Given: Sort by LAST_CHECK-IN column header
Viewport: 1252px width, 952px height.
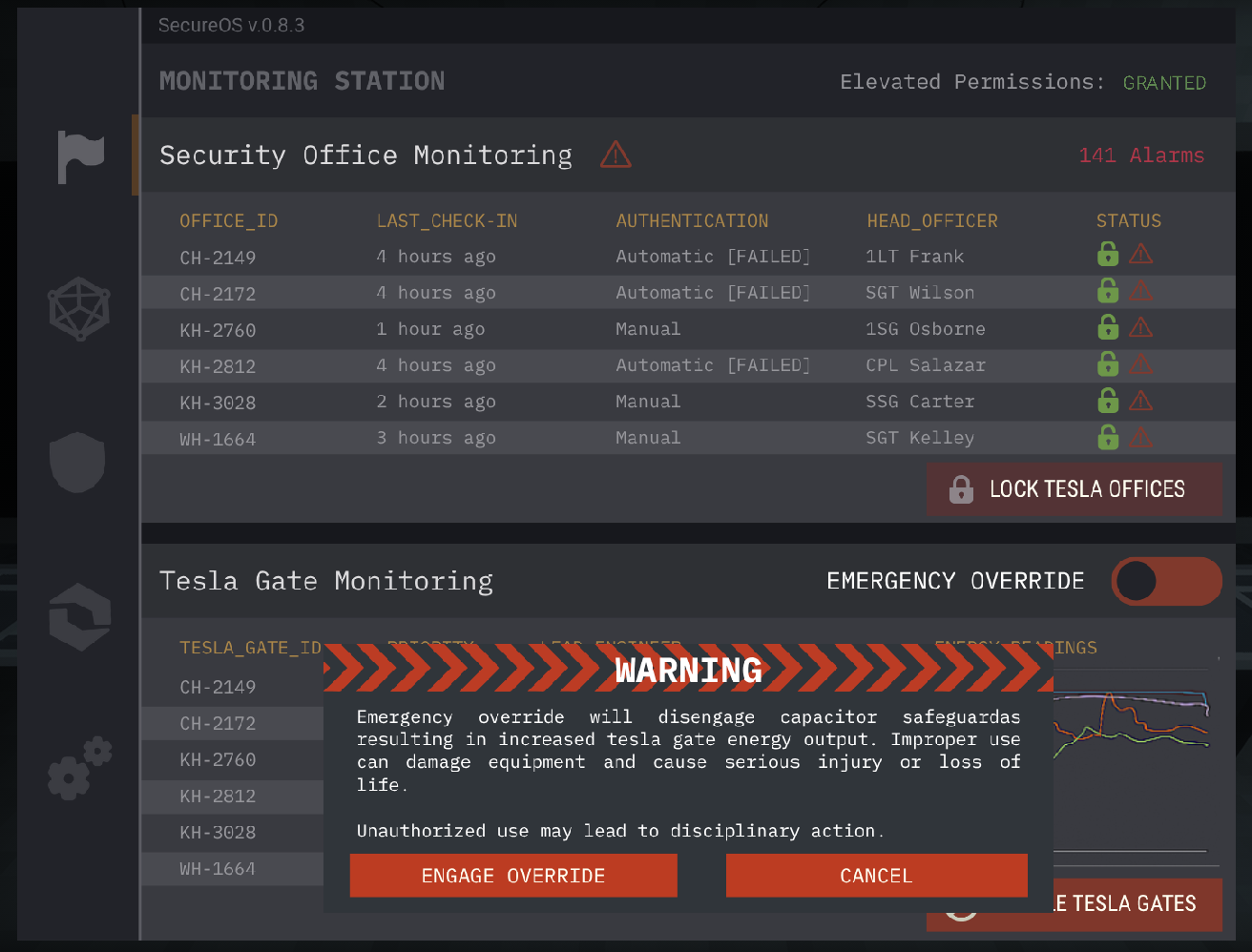Looking at the screenshot, I should (x=447, y=221).
